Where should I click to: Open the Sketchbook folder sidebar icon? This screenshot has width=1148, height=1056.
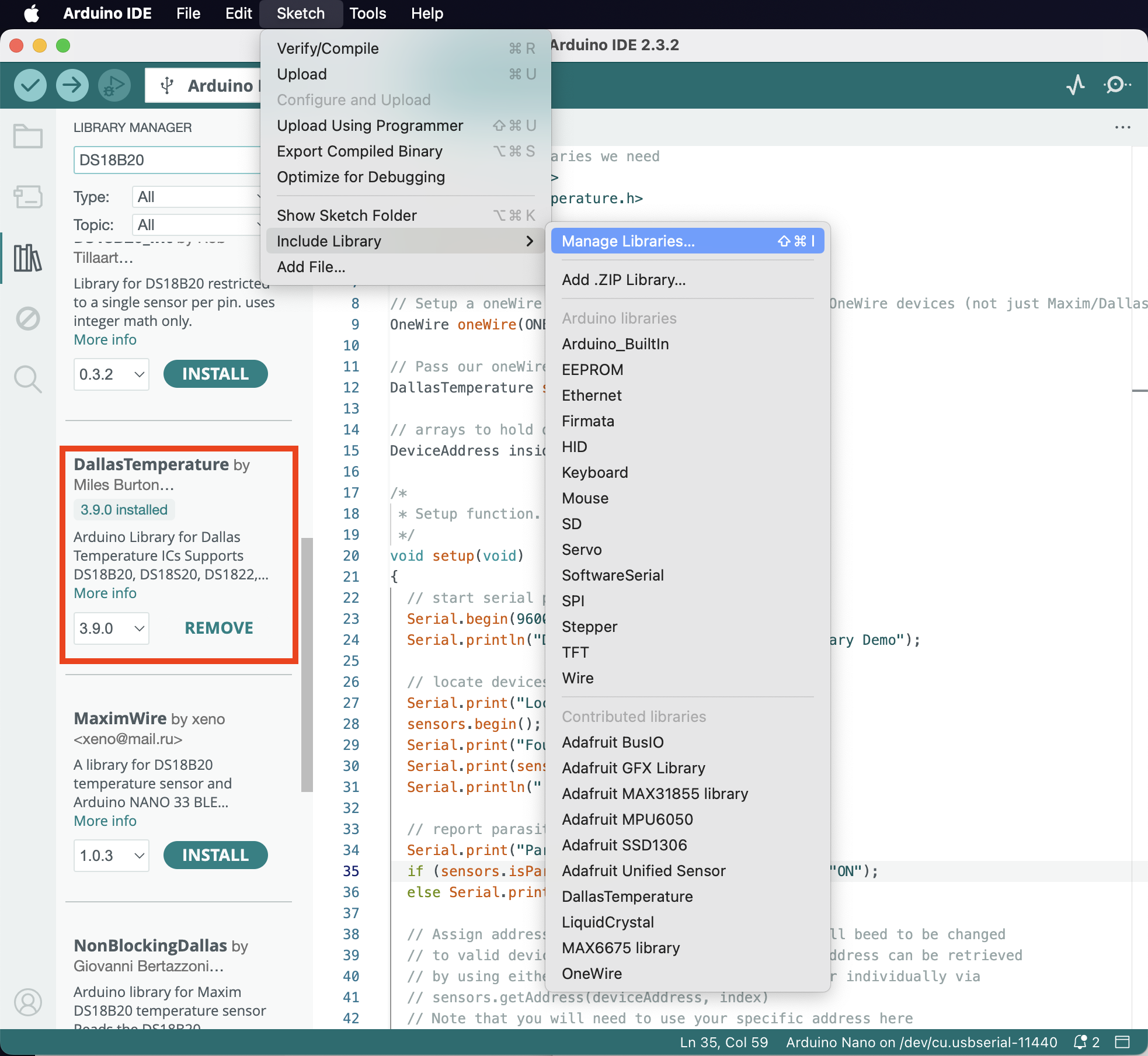pyautogui.click(x=27, y=136)
